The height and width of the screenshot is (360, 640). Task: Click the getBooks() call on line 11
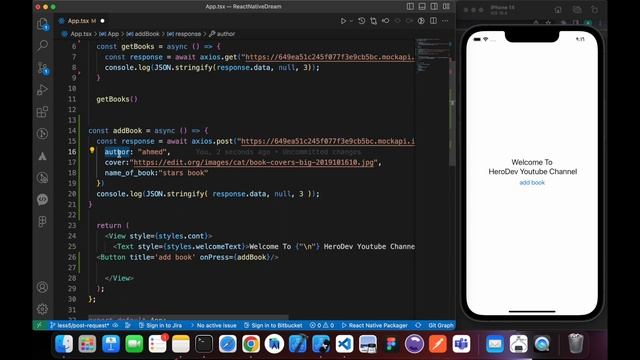point(117,99)
